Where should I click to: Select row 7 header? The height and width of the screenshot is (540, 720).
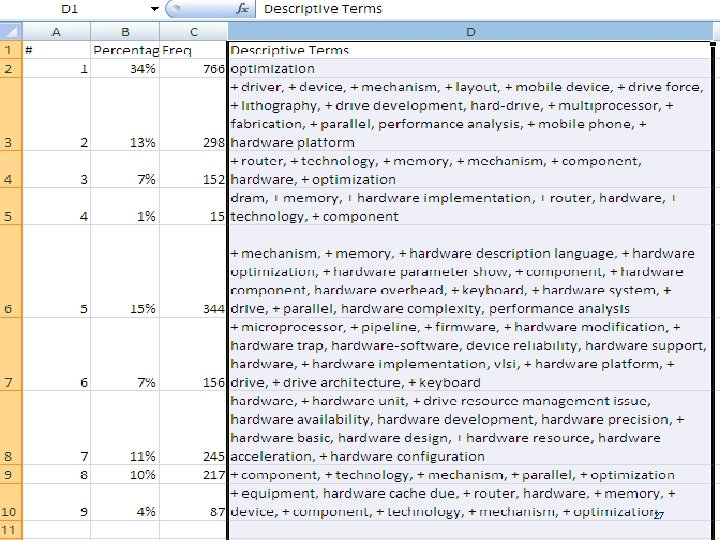tap(11, 354)
